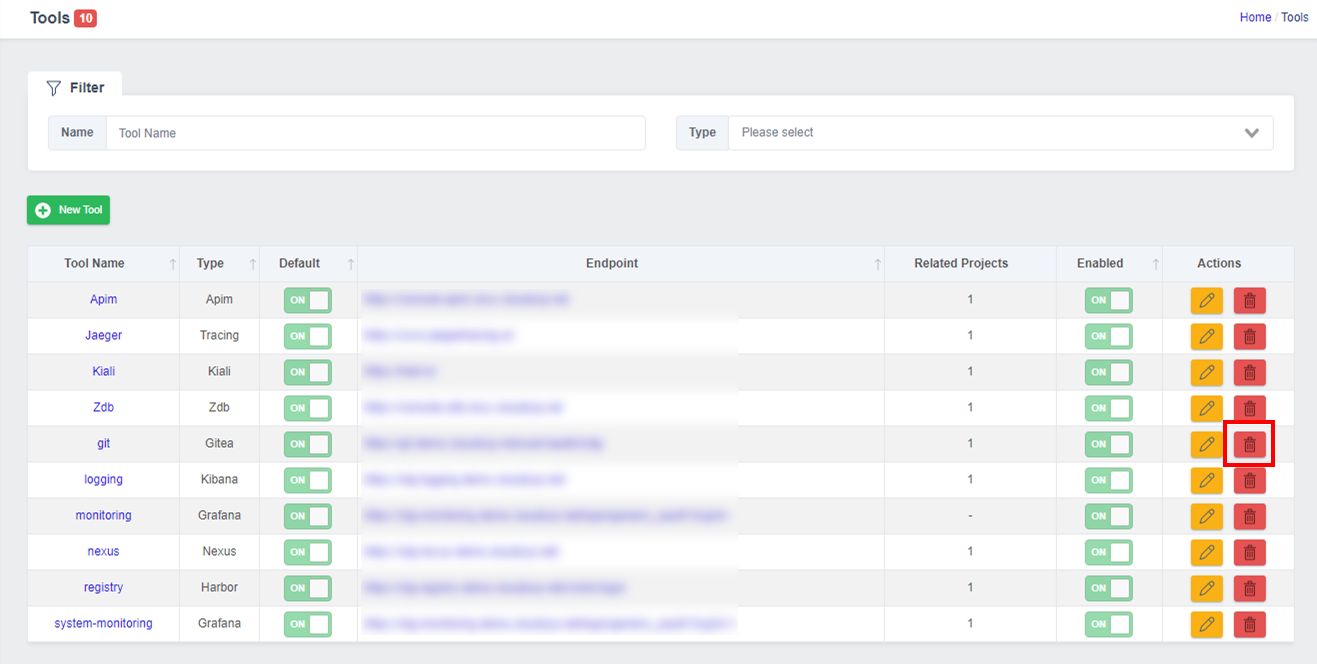Viewport: 1317px width, 664px height.
Task: Edit the logging tool with pencil icon
Action: pyautogui.click(x=1207, y=480)
